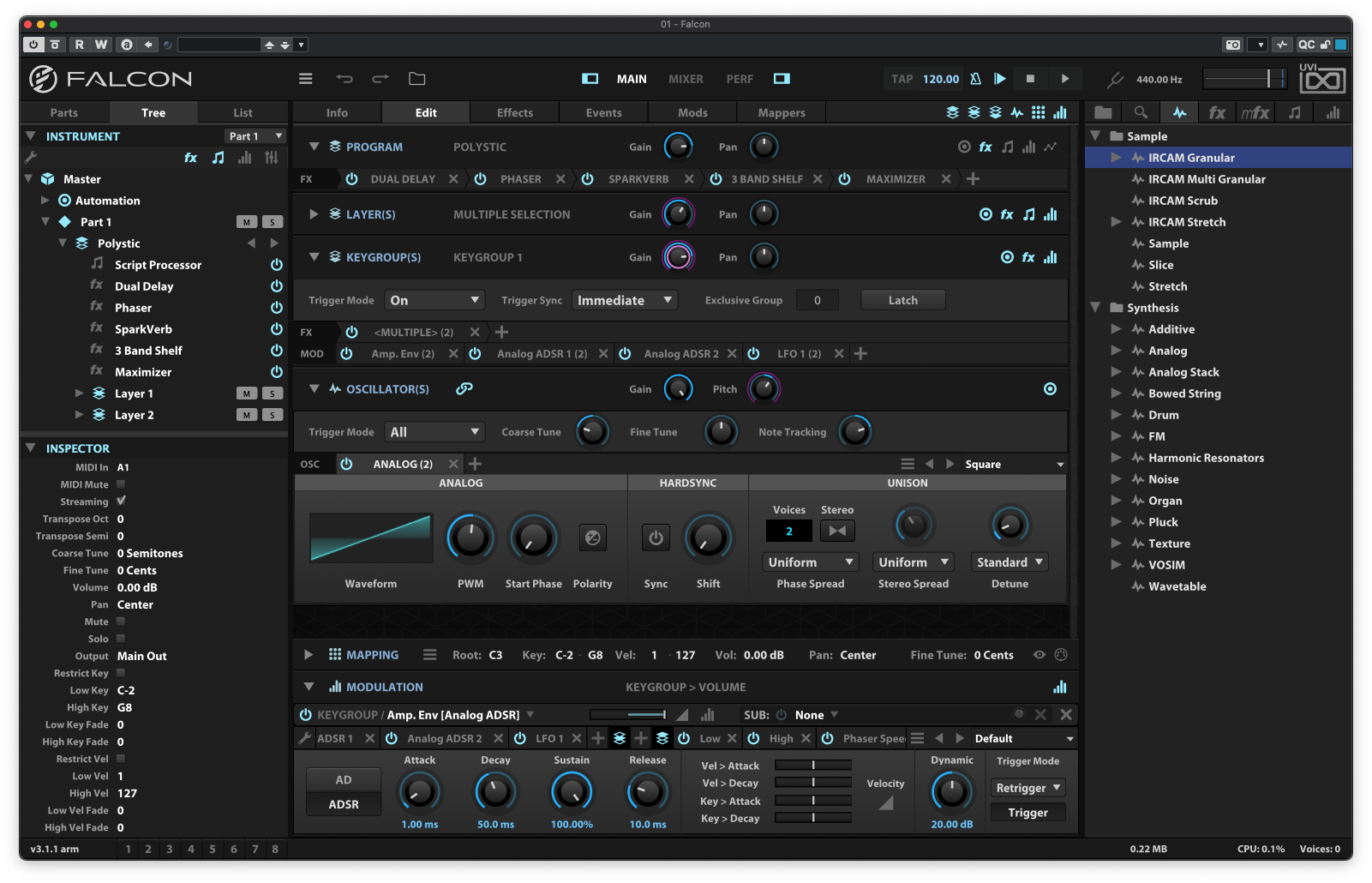Open the folder browse icon in toolbar
Viewport: 1372px width, 883px height.
pyautogui.click(x=417, y=79)
